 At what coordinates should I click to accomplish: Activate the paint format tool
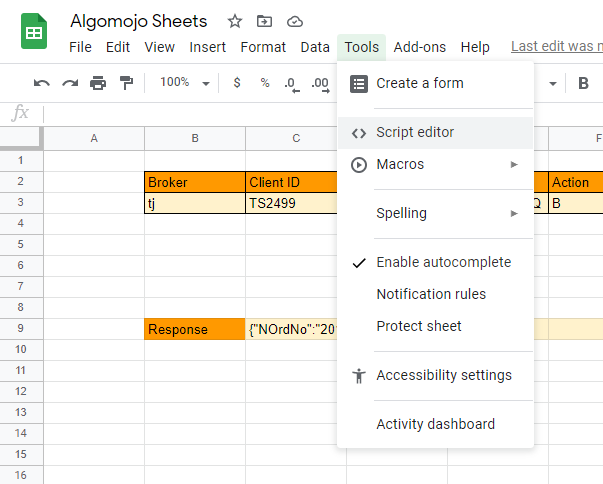click(126, 83)
